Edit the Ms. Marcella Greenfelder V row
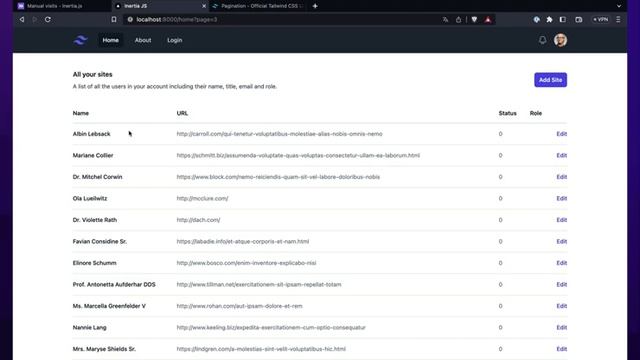This screenshot has width=640, height=360. tap(562, 306)
